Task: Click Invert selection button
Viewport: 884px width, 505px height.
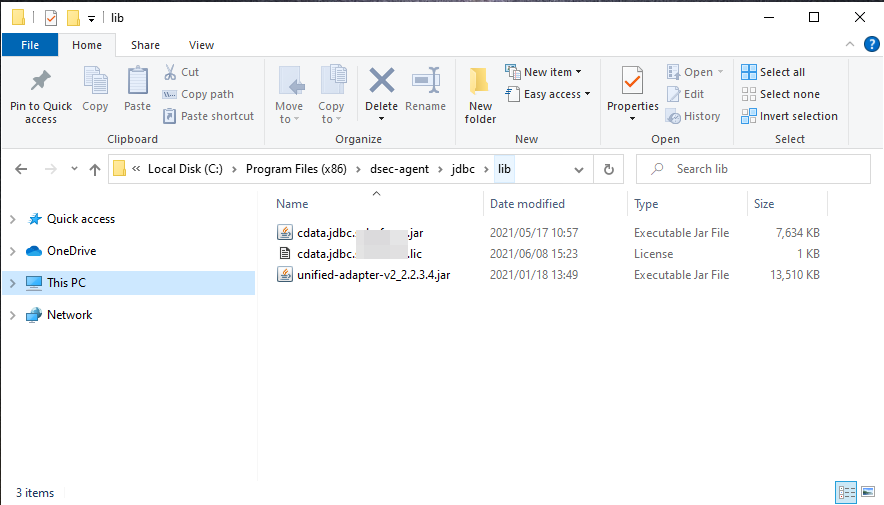Action: (789, 116)
